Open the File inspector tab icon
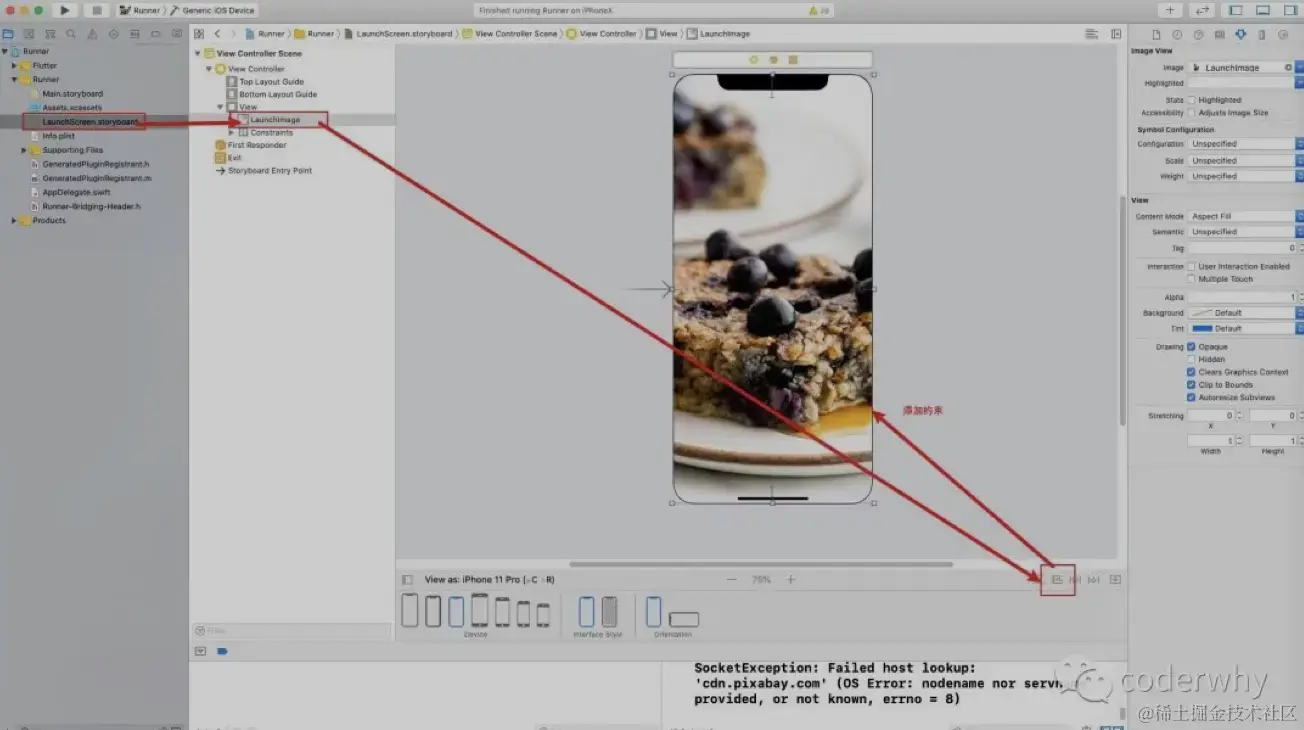 1156,34
